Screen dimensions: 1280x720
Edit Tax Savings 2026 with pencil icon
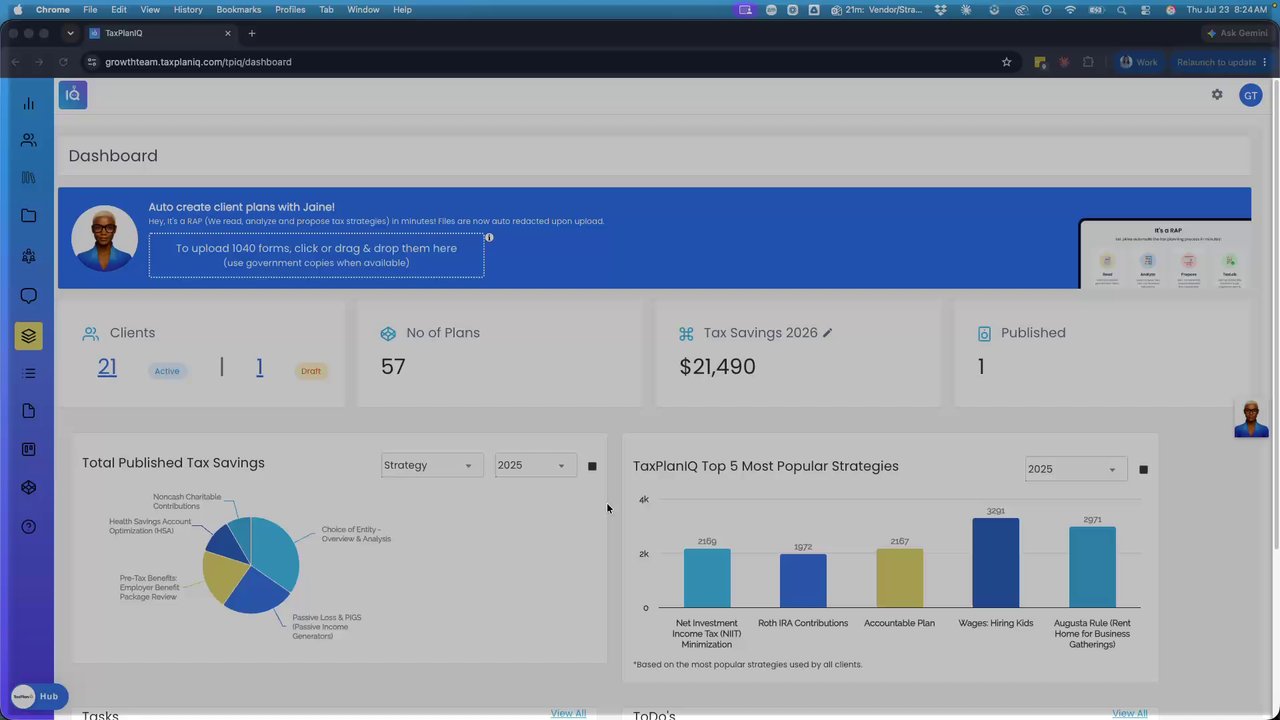point(827,333)
